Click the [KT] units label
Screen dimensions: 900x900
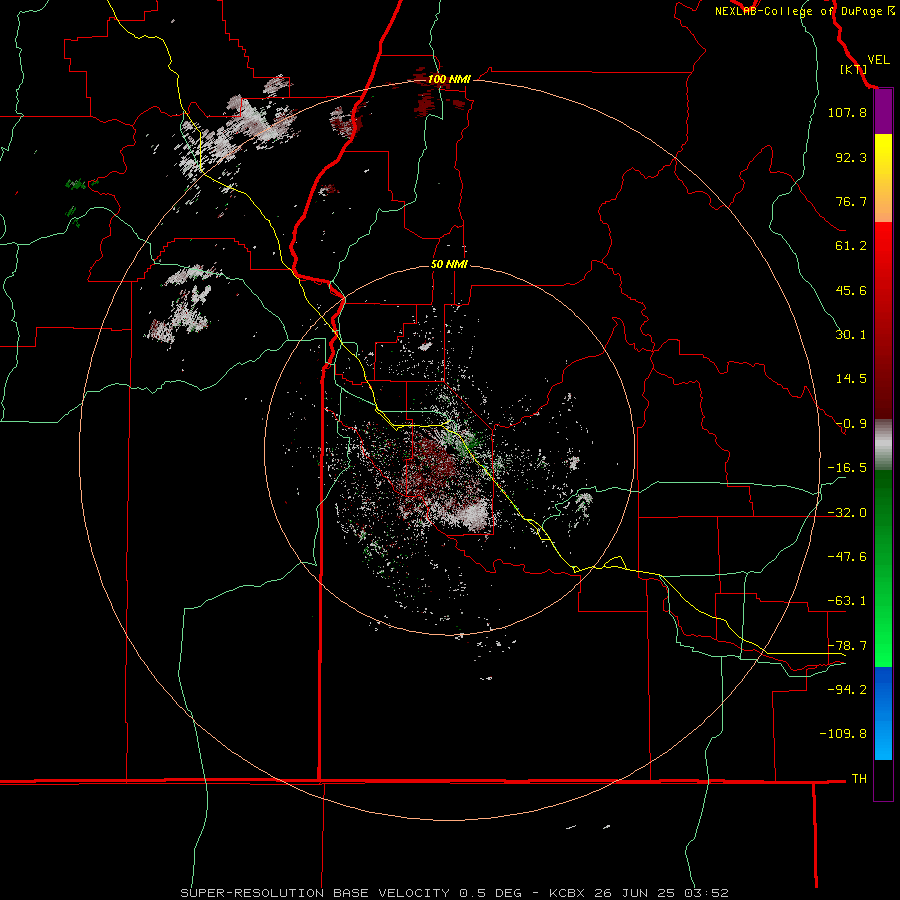(x=853, y=69)
